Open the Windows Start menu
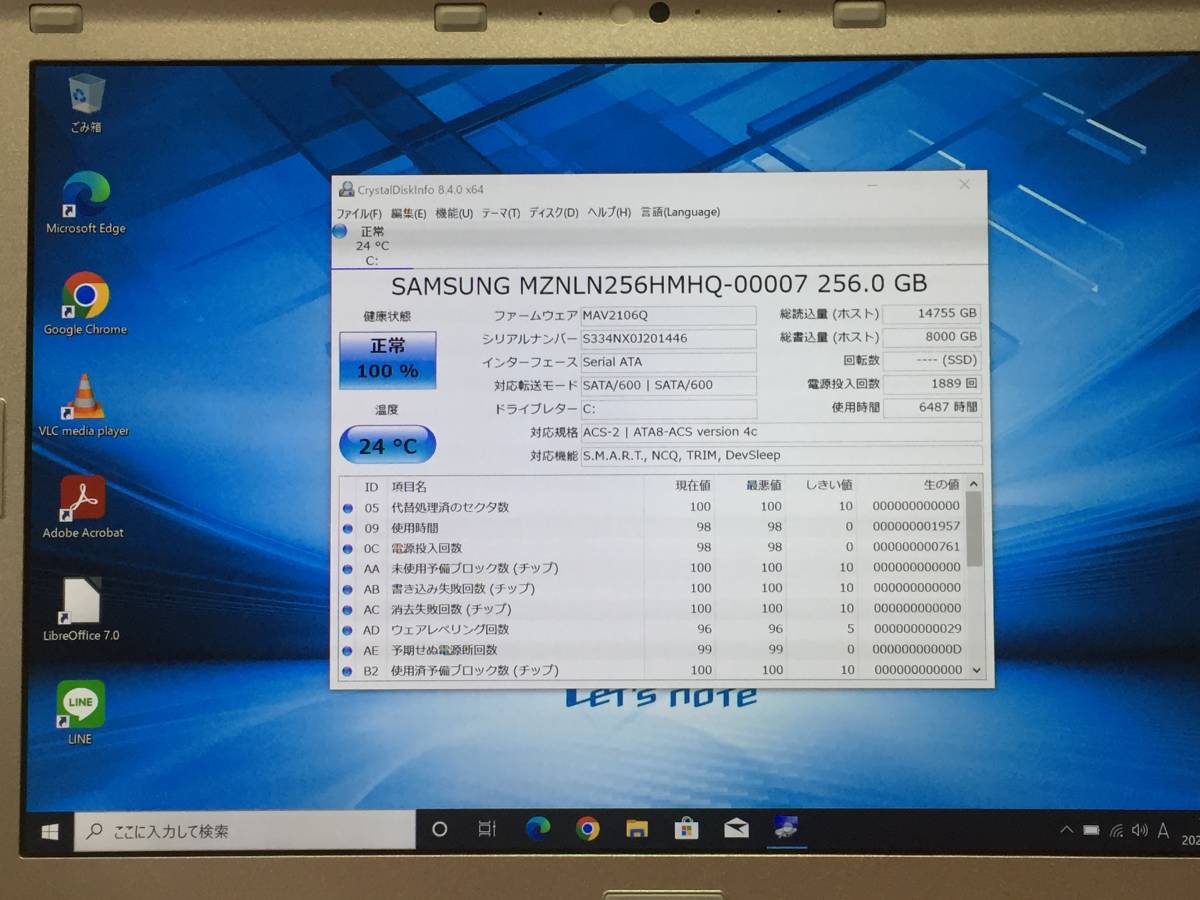The image size is (1200, 900). point(49,831)
